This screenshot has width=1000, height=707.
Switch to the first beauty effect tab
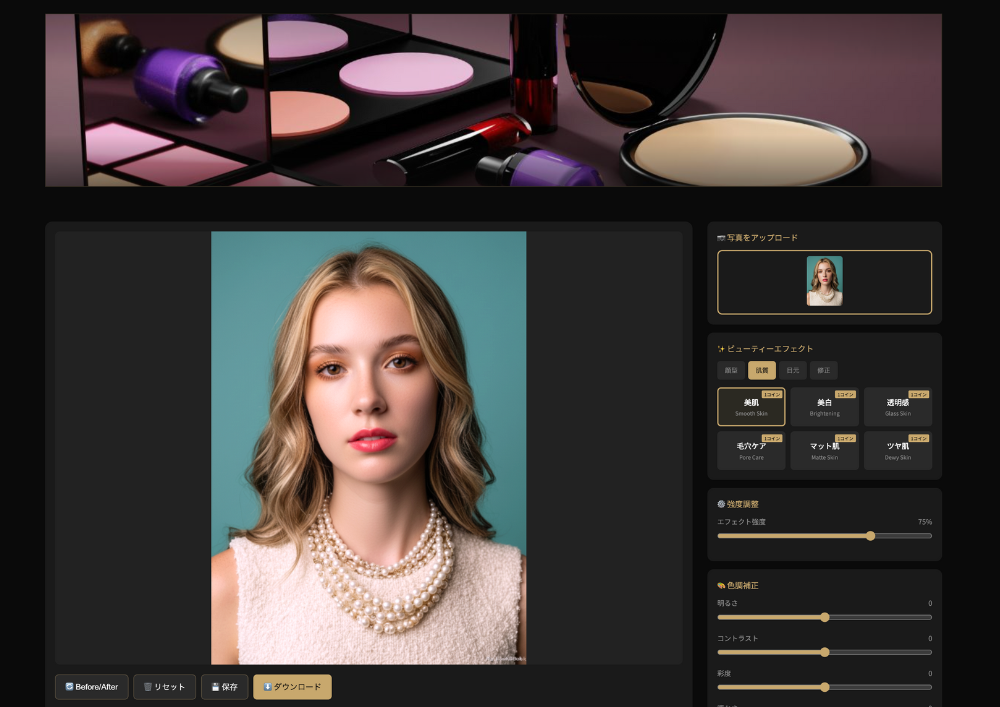[x=731, y=370]
